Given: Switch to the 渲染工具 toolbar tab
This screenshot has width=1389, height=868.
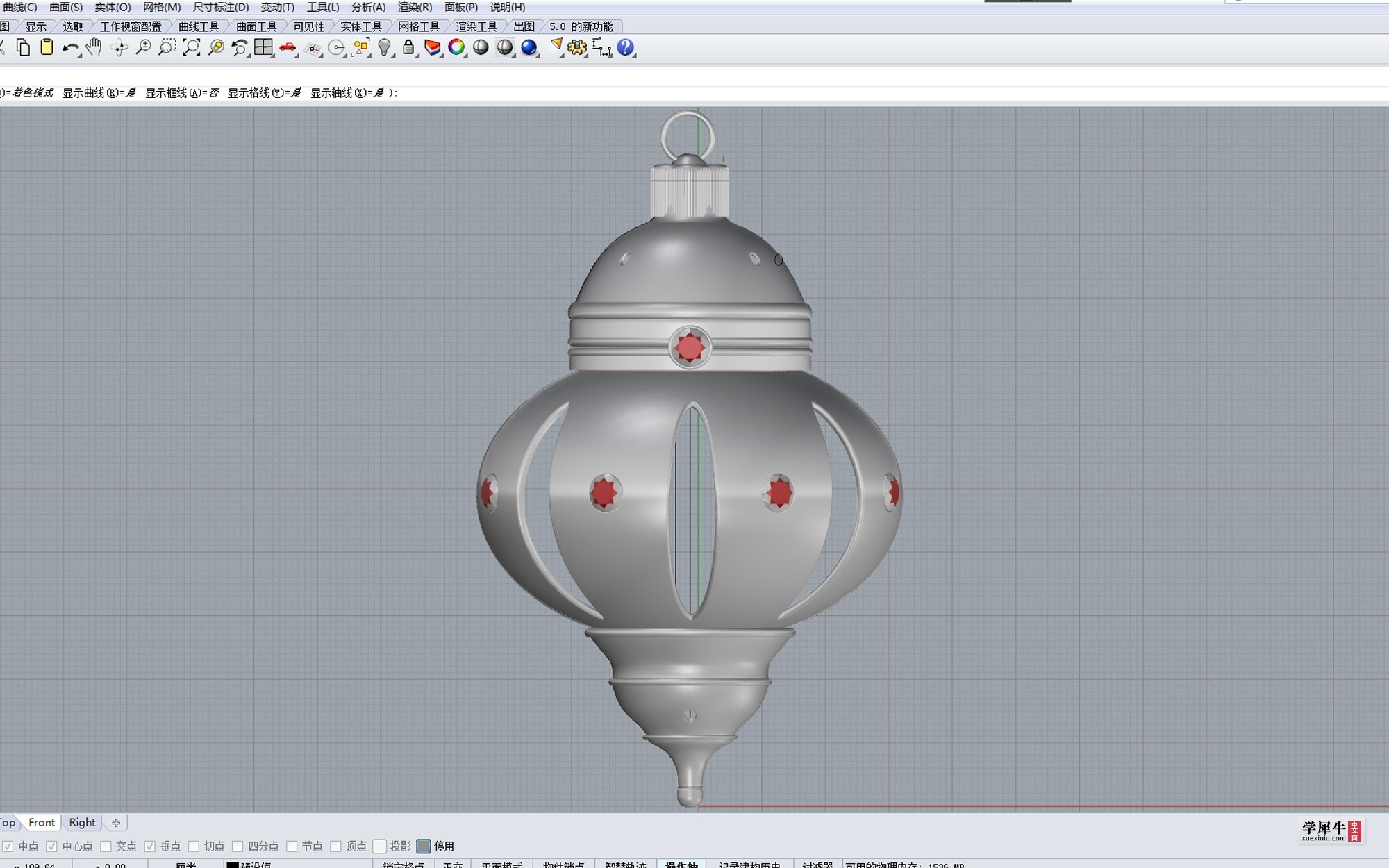Looking at the screenshot, I should 476,26.
